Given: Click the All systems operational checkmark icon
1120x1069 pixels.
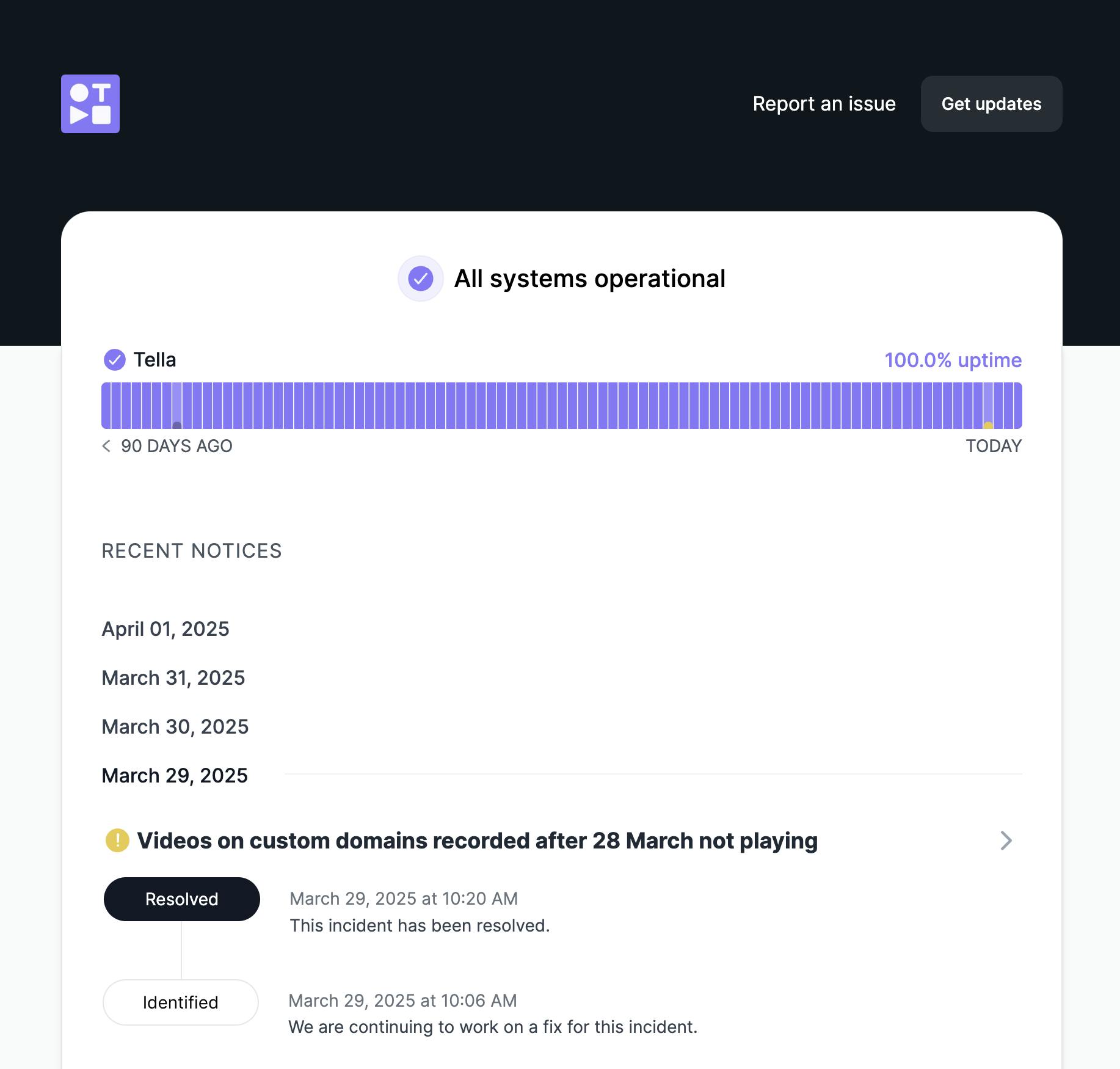Looking at the screenshot, I should 421,279.
